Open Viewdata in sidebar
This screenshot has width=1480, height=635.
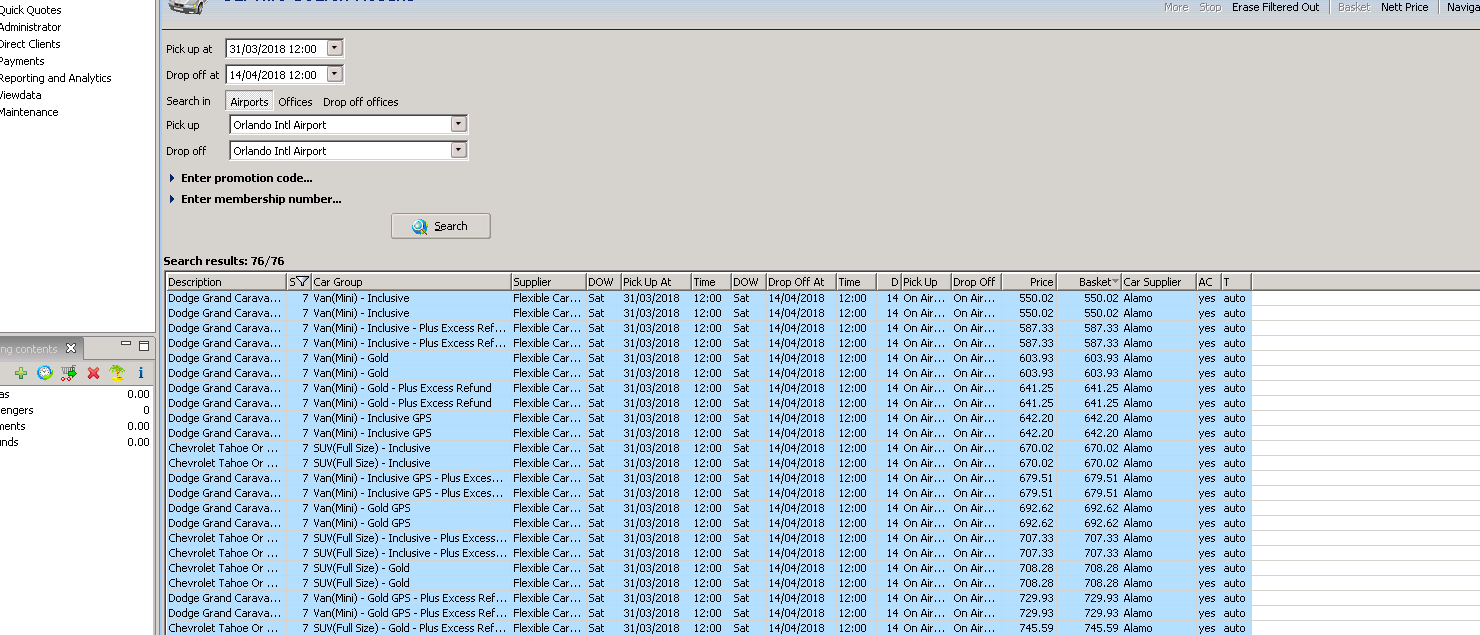pyautogui.click(x=21, y=95)
